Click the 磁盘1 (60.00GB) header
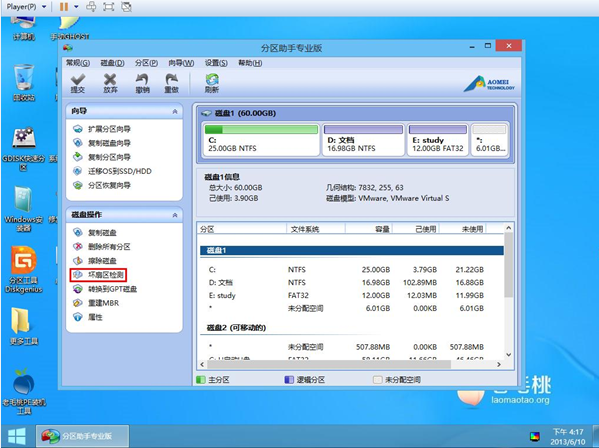Screen dimensions: 599x448 pyautogui.click(x=355, y=113)
